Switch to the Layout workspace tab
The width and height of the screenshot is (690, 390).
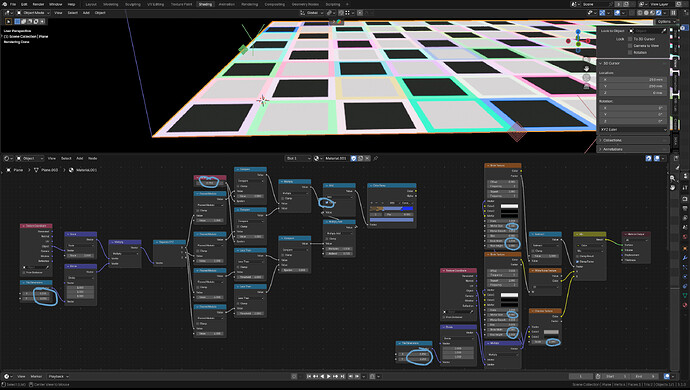tap(91, 4)
